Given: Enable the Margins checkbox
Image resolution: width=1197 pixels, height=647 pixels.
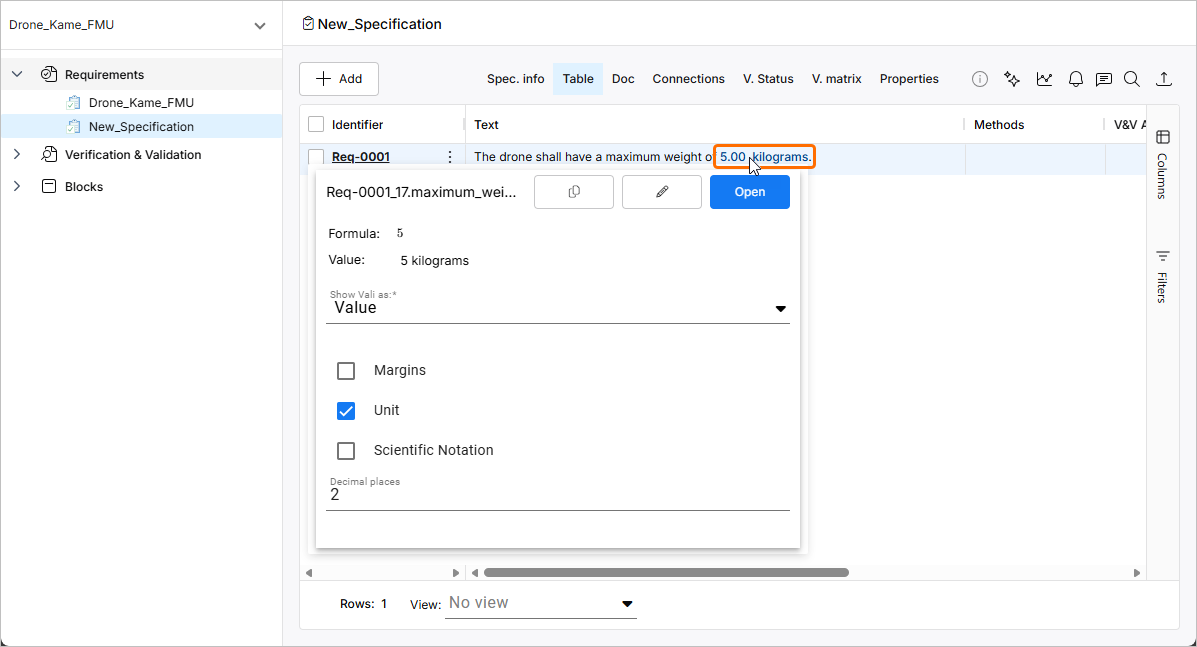Looking at the screenshot, I should point(346,371).
